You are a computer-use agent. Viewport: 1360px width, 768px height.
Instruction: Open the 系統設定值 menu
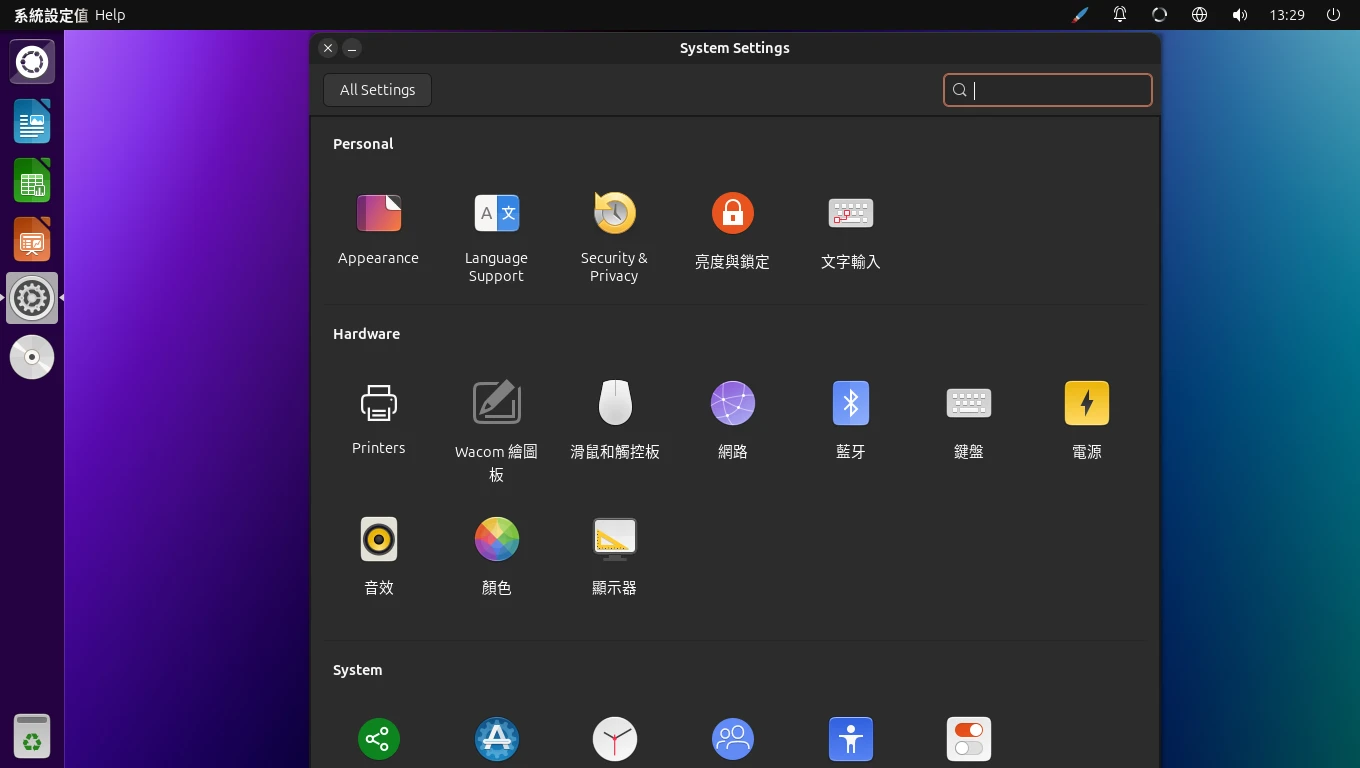pos(50,15)
